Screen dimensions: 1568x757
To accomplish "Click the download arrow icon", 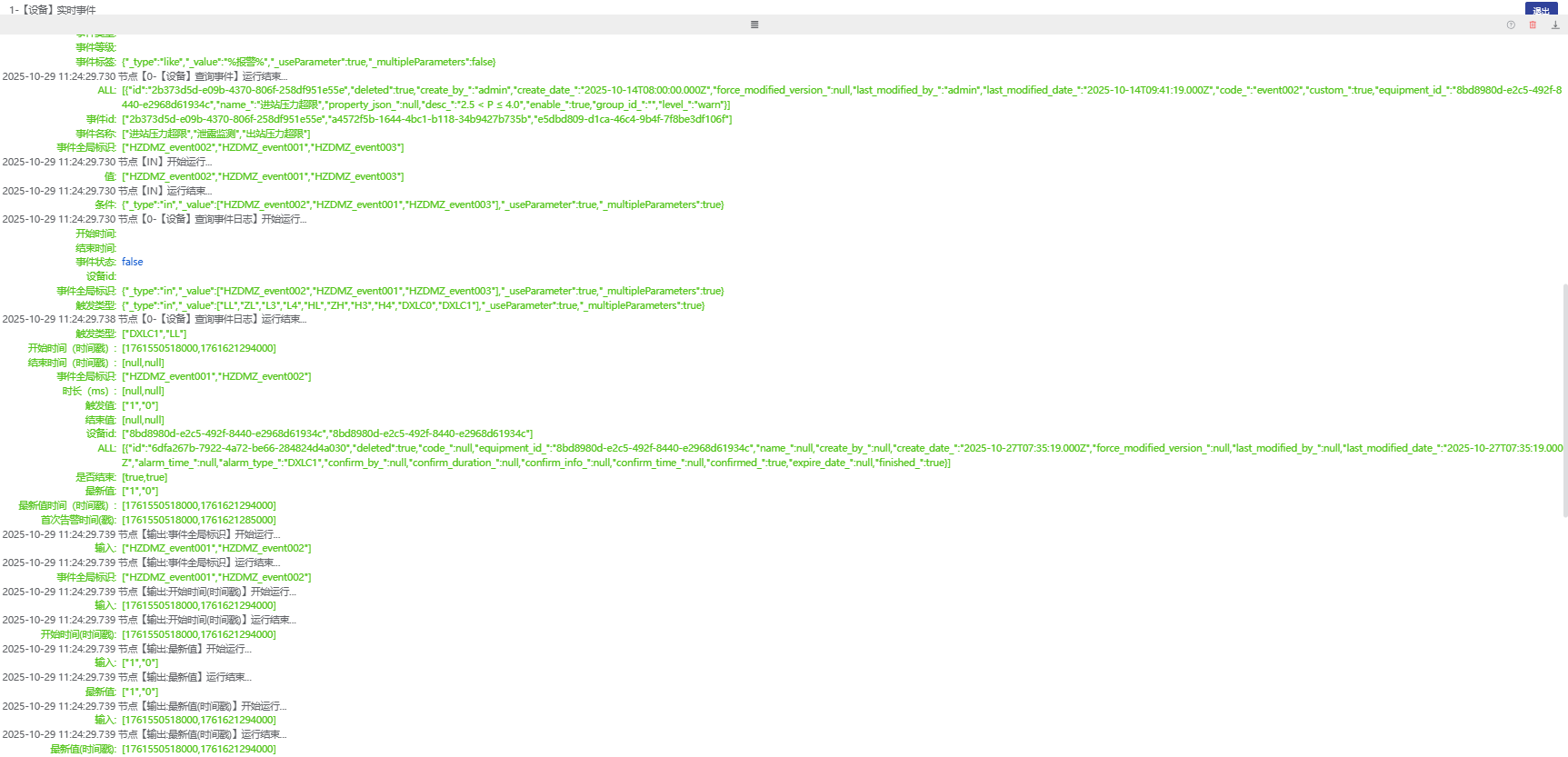I will [1555, 25].
